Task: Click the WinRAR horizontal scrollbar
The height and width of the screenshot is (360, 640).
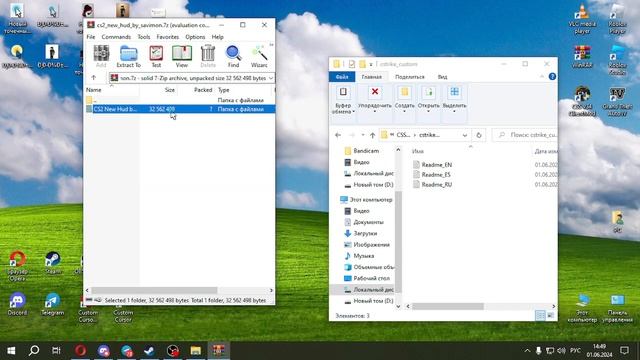Action: [154, 290]
